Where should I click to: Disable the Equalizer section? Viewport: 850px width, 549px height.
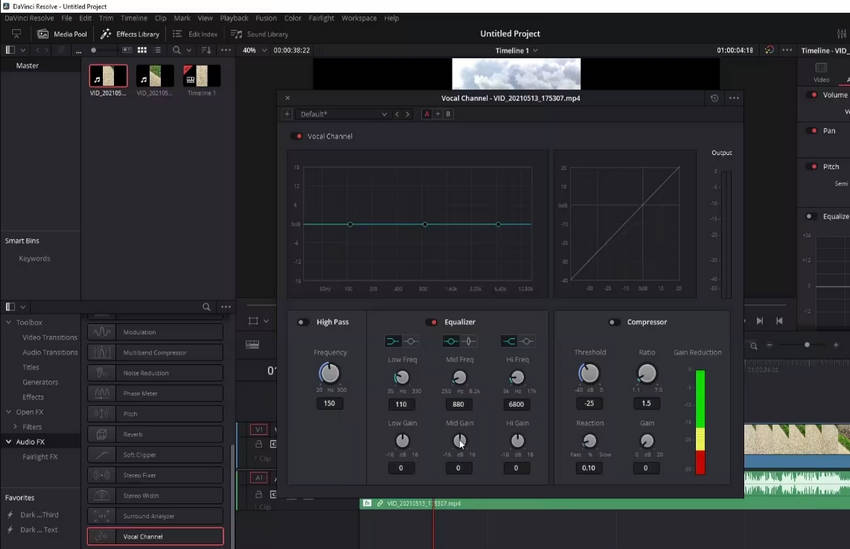432,322
